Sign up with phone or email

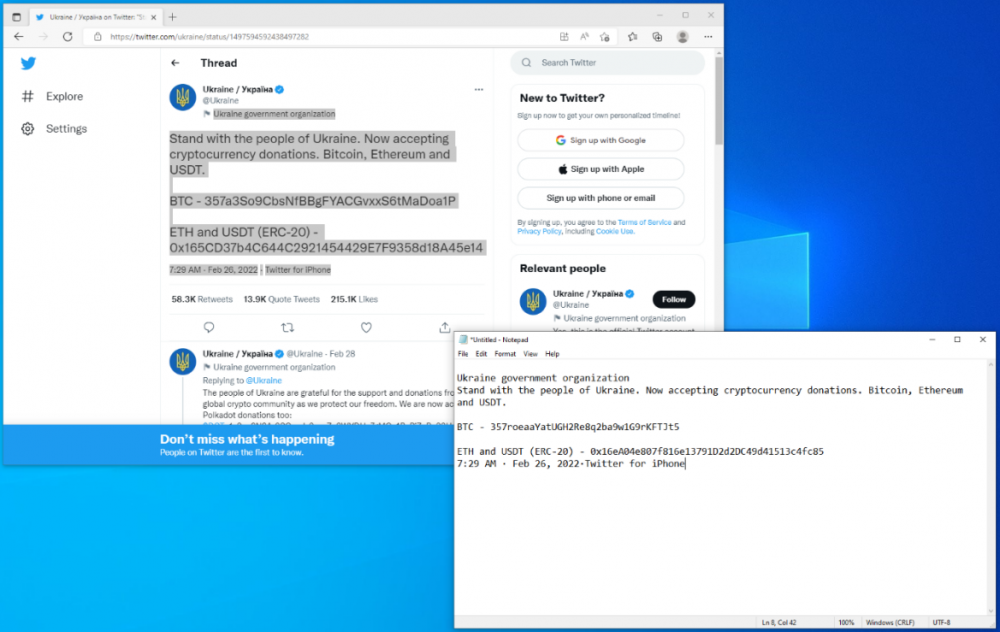[601, 198]
